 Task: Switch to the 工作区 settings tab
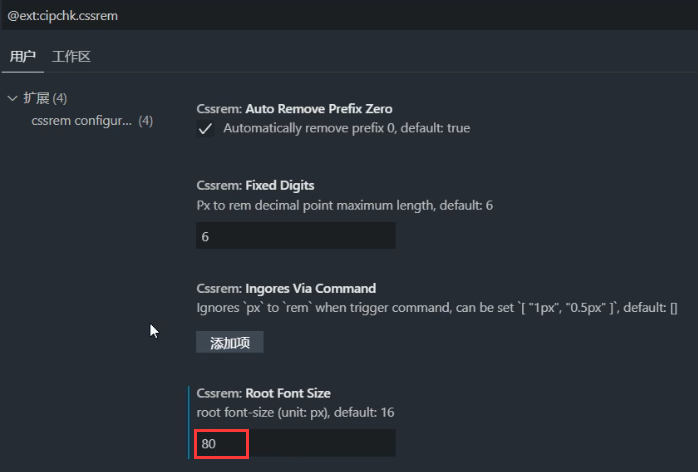coord(71,56)
